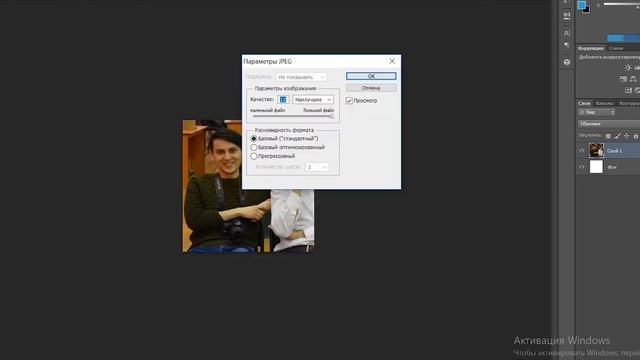Click lock all padlock icon
The image size is (640, 360).
pyautogui.click(x=636, y=136)
